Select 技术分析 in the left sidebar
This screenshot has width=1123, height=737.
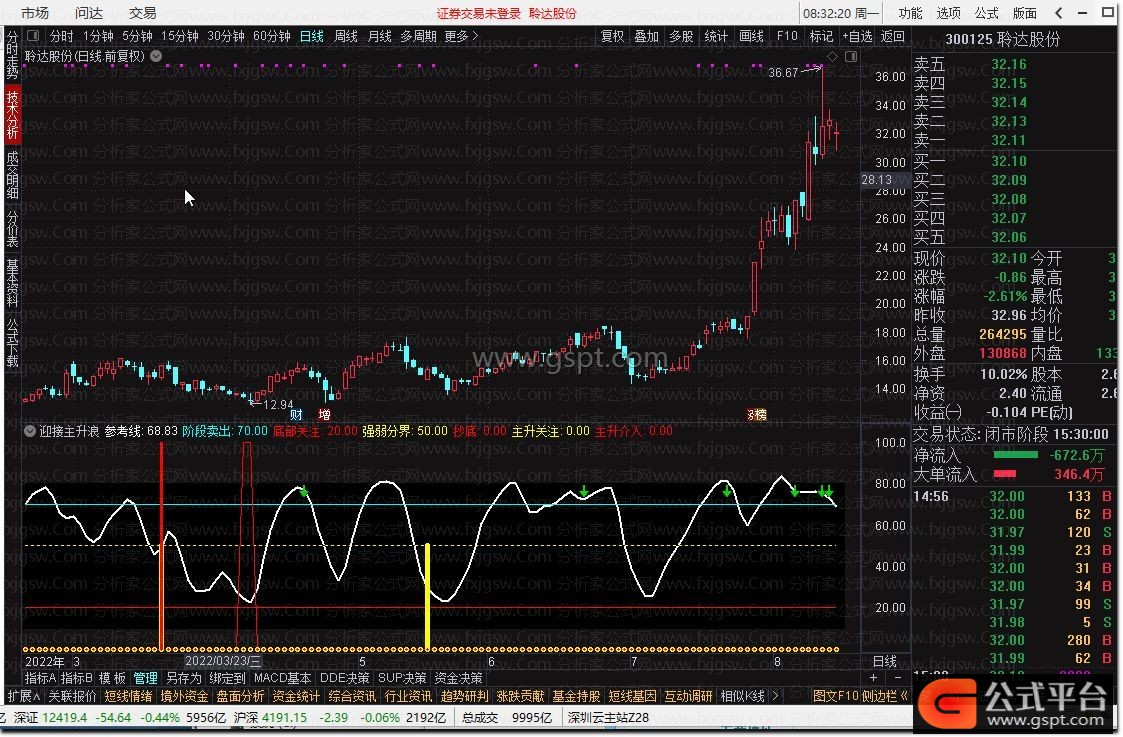(x=12, y=114)
